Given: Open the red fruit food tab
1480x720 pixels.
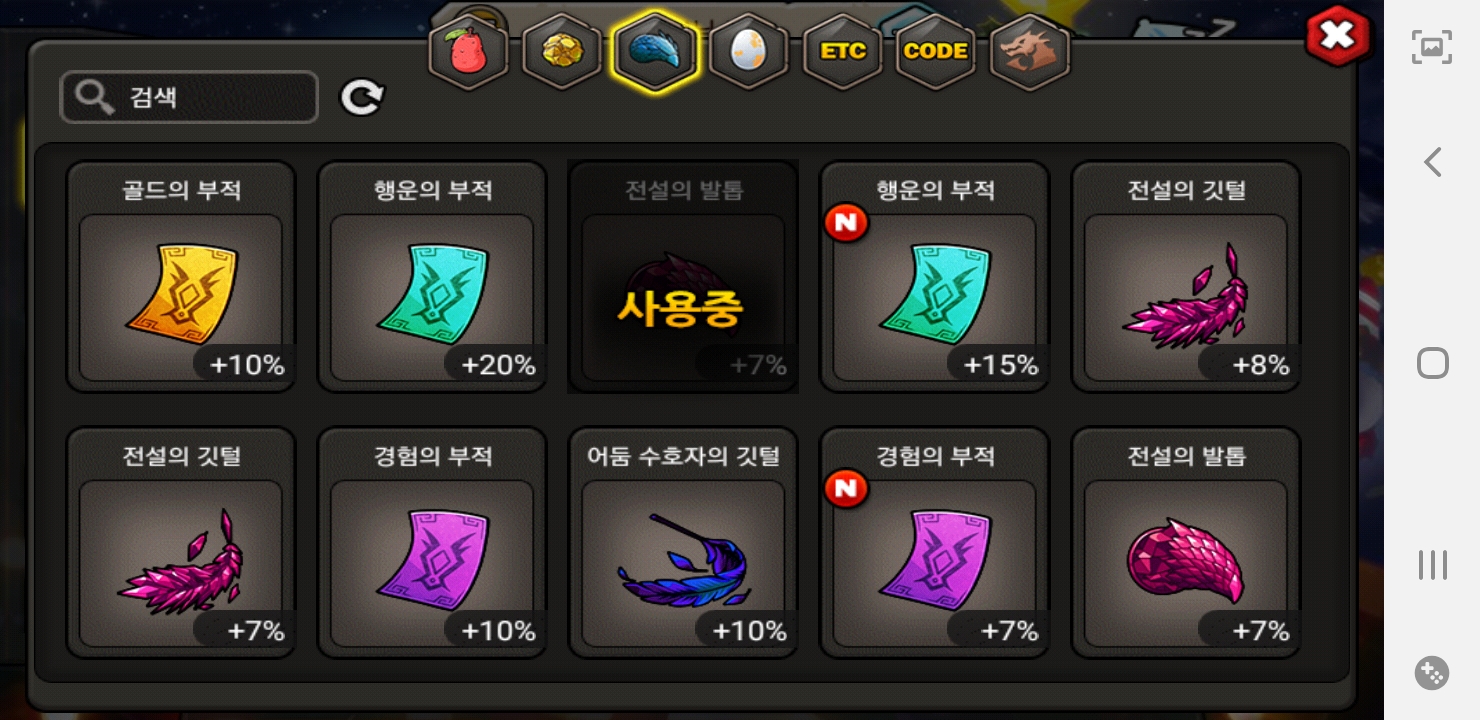Looking at the screenshot, I should [468, 52].
